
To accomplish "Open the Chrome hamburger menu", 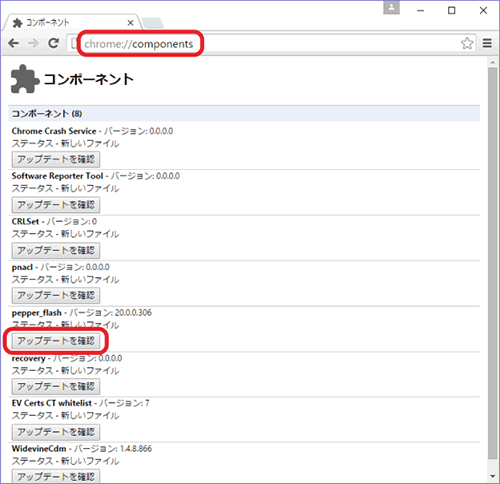I will pyautogui.click(x=487, y=43).
